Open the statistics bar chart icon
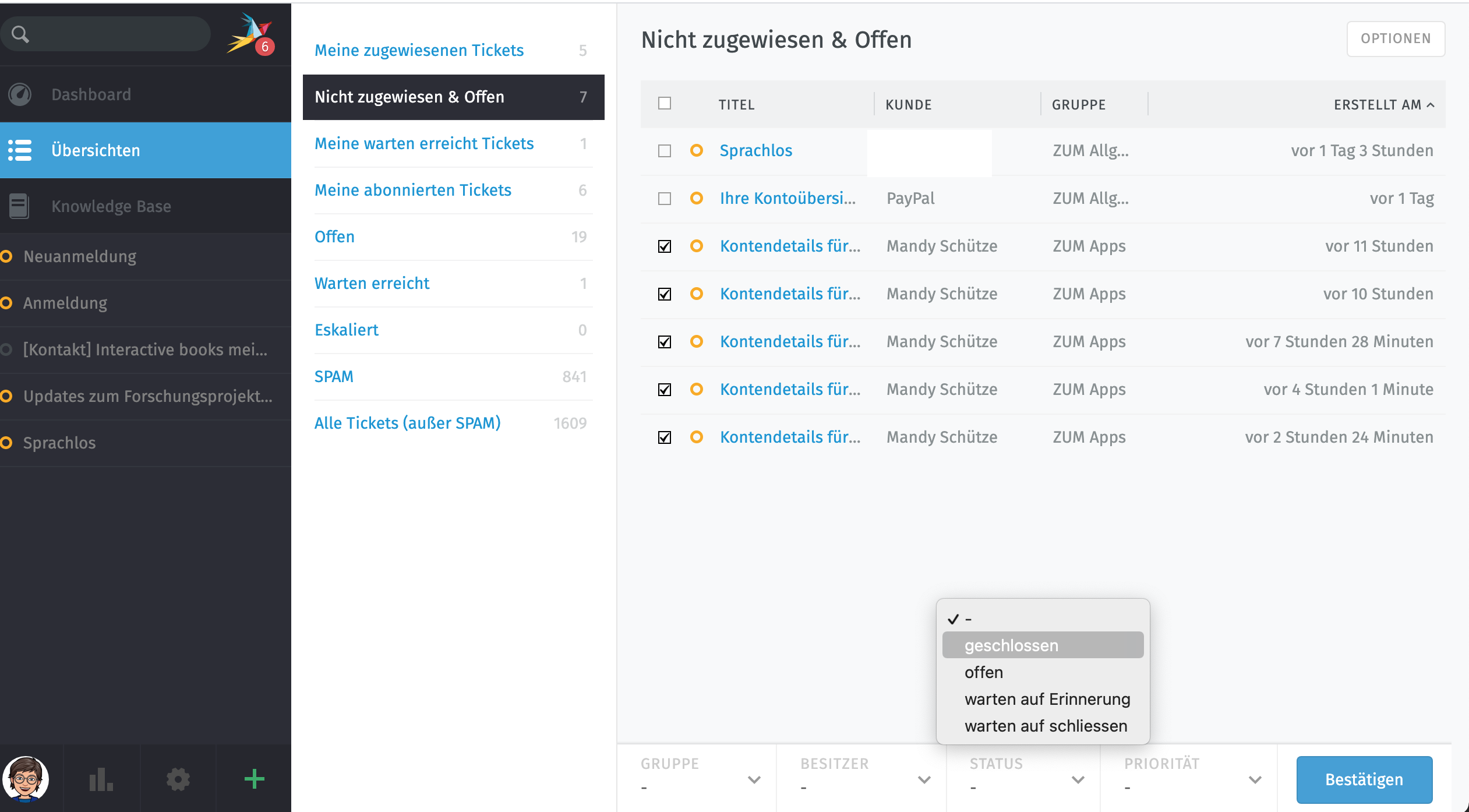Screen dimensions: 1469x812 101,779
